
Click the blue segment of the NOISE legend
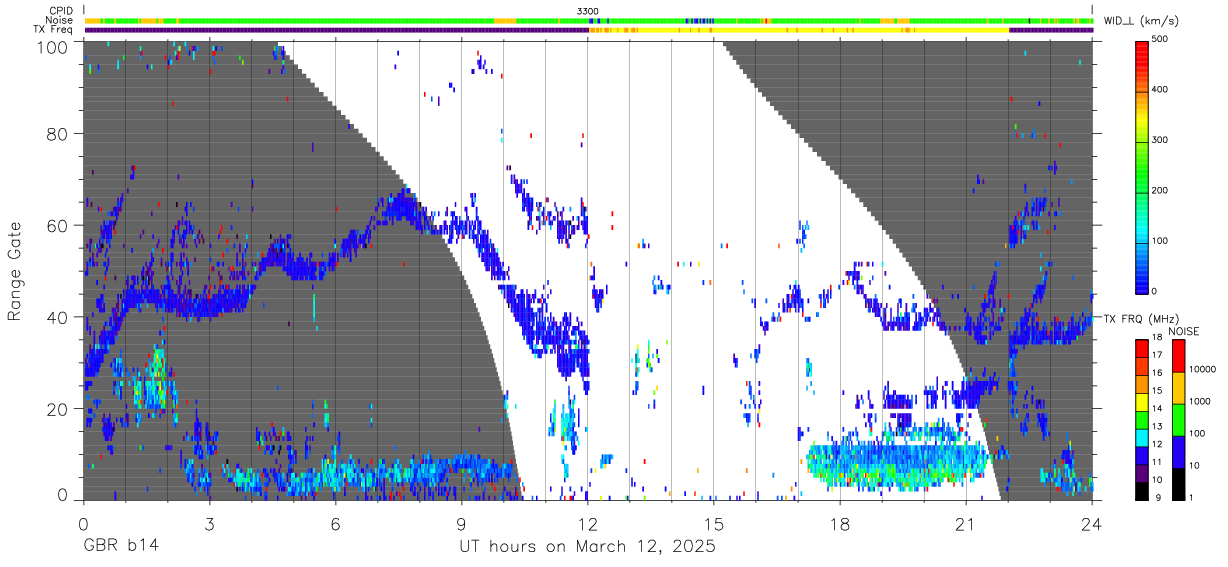[1177, 451]
